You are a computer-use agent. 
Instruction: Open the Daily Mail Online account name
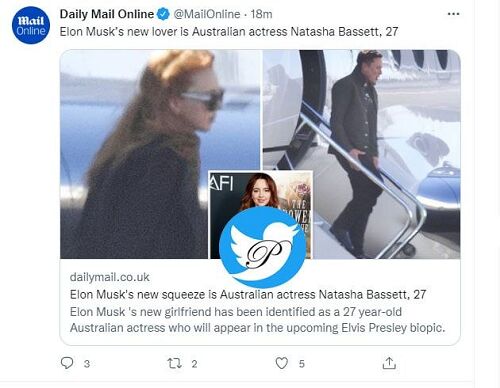pyautogui.click(x=107, y=14)
